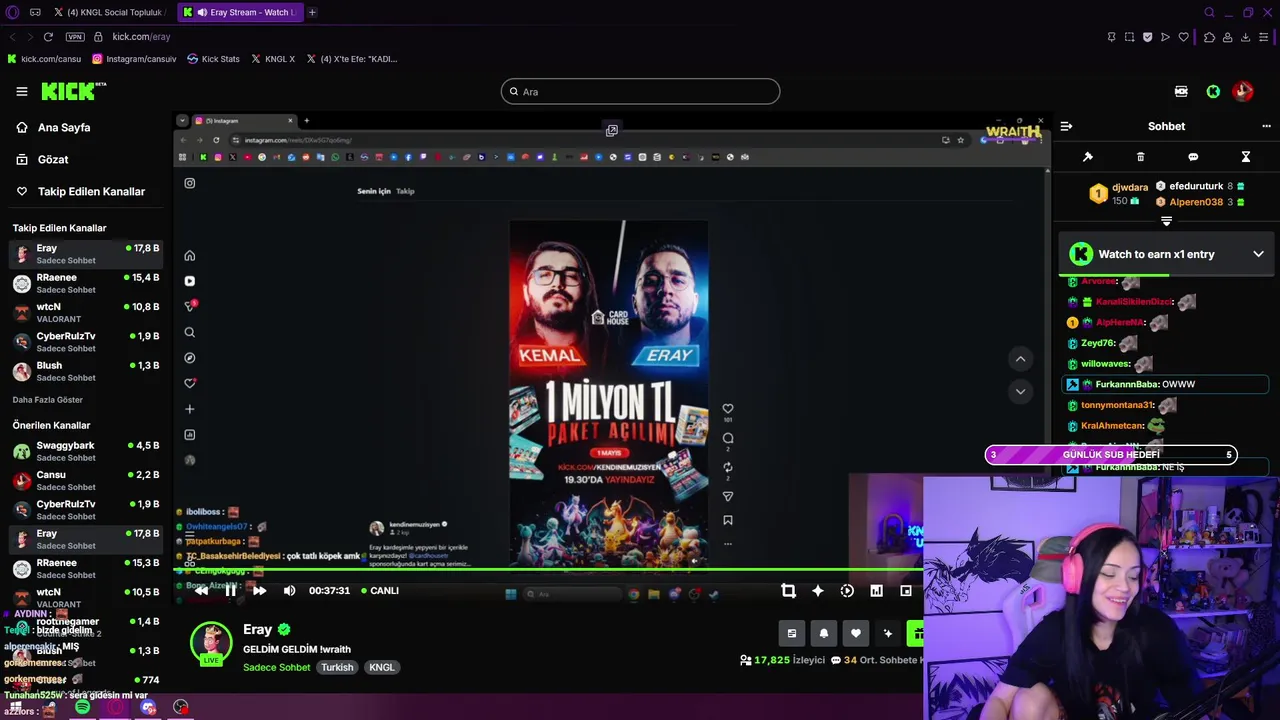Open Kick Stats bookmark
Image resolution: width=1280 pixels, height=720 pixels.
click(x=213, y=59)
